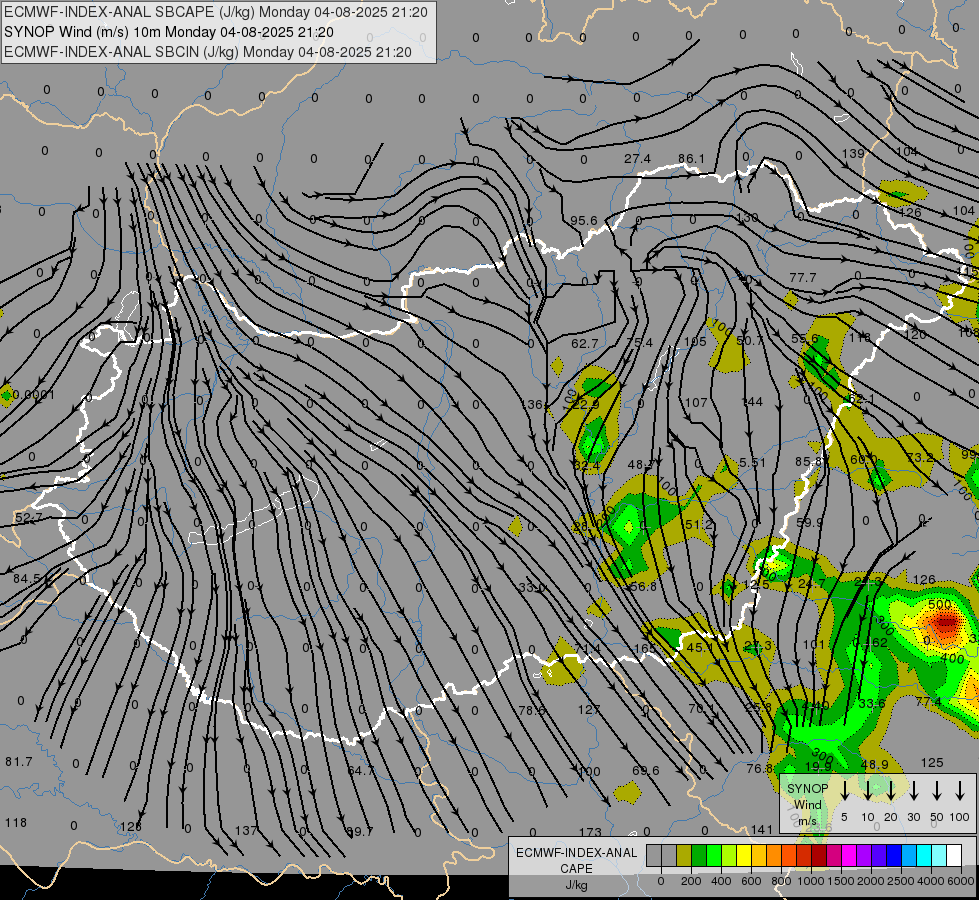This screenshot has width=979, height=900.
Task: Click the map value 139
Action: coord(853,154)
